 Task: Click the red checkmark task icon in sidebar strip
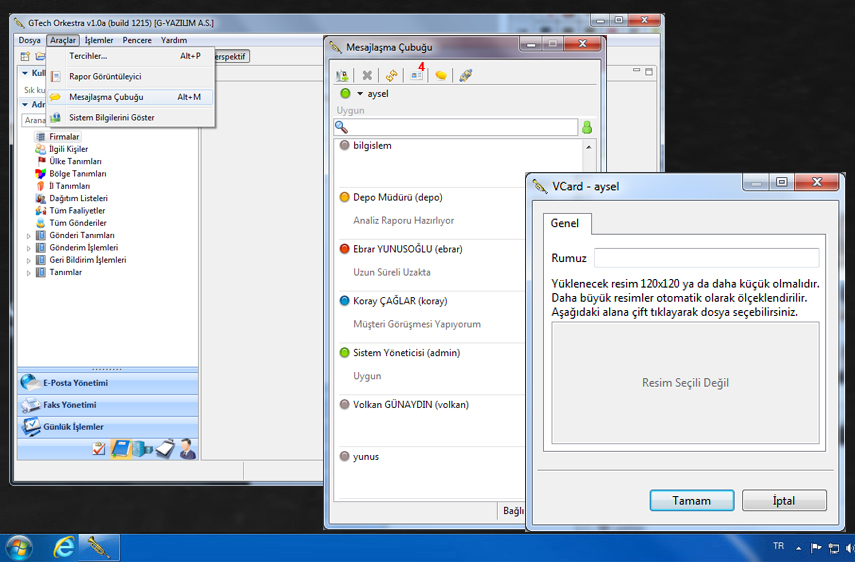[98, 449]
